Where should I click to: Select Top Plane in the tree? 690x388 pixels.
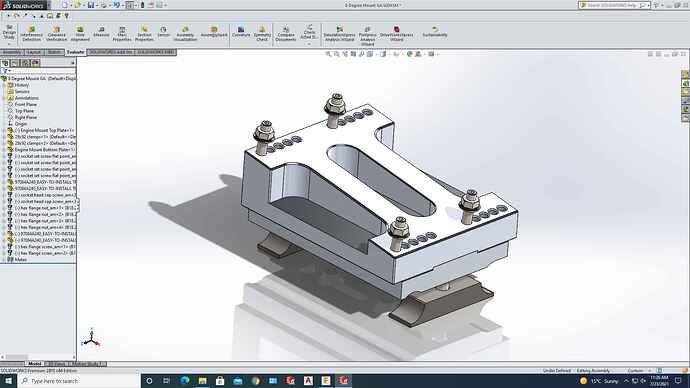[x=24, y=111]
